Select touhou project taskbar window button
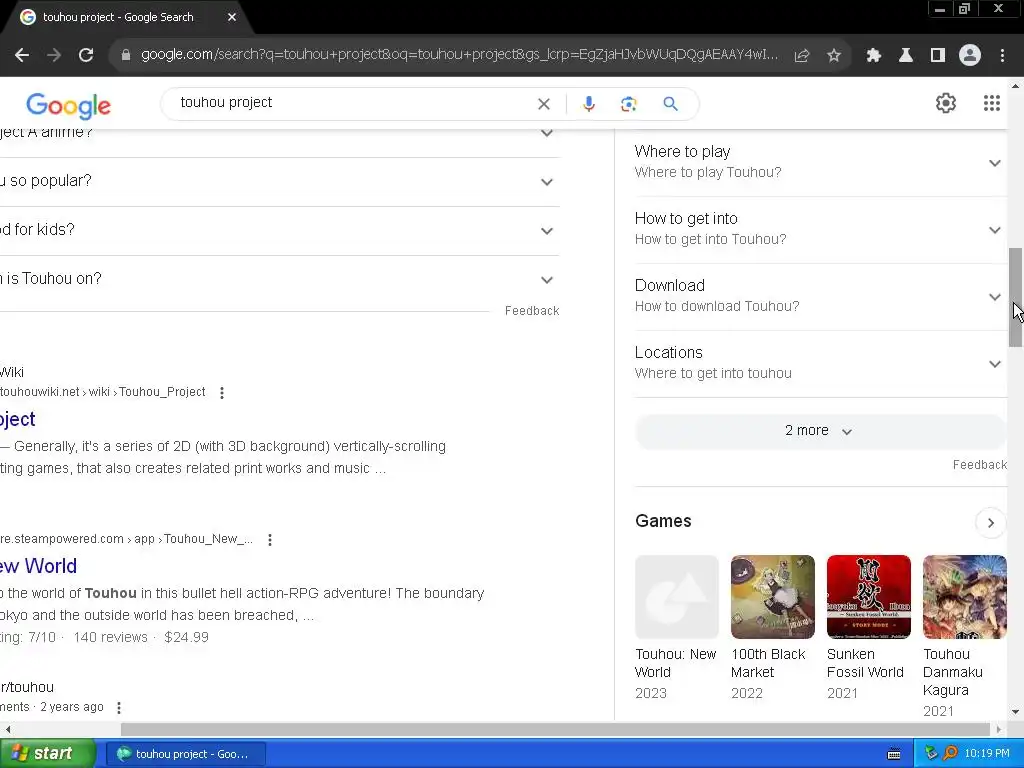Image resolution: width=1024 pixels, height=768 pixels. click(185, 754)
